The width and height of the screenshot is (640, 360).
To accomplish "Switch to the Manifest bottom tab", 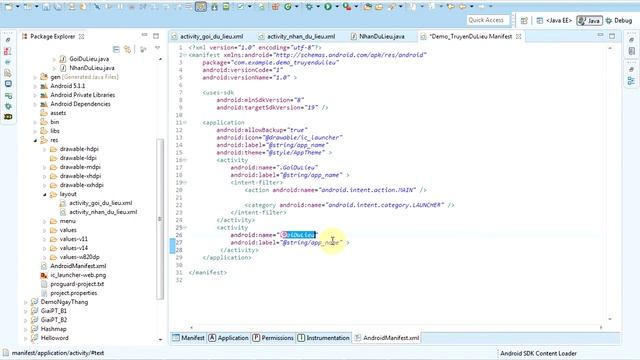I will click(188, 338).
